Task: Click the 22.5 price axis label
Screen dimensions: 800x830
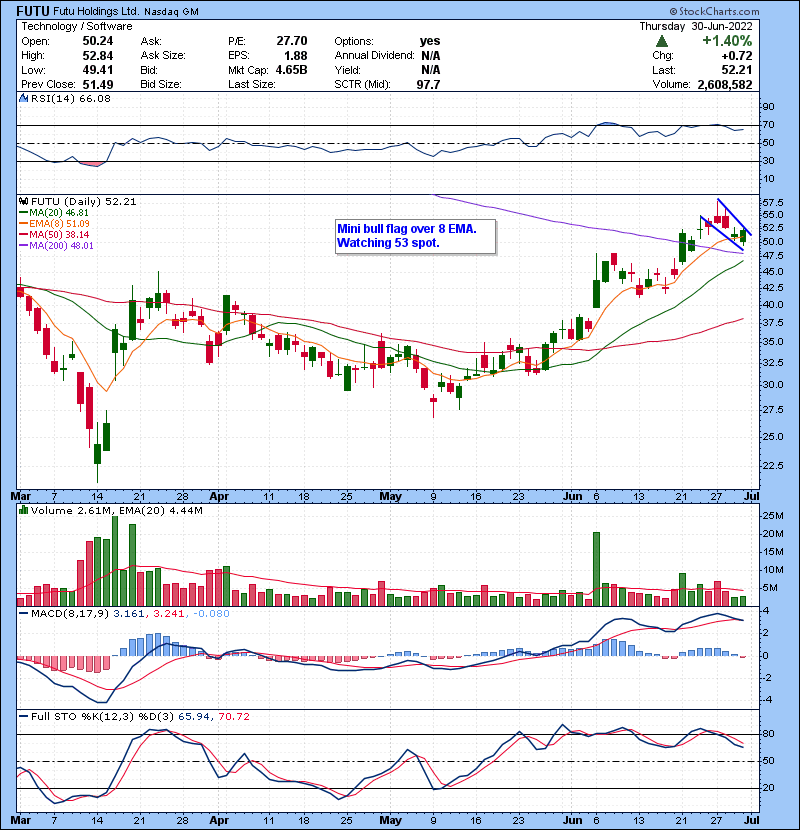Action: [772, 465]
